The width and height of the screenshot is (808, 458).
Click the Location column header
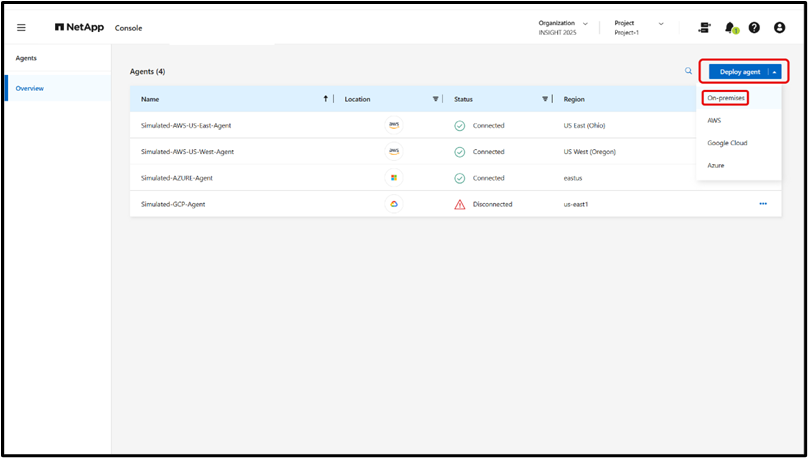tap(358, 99)
